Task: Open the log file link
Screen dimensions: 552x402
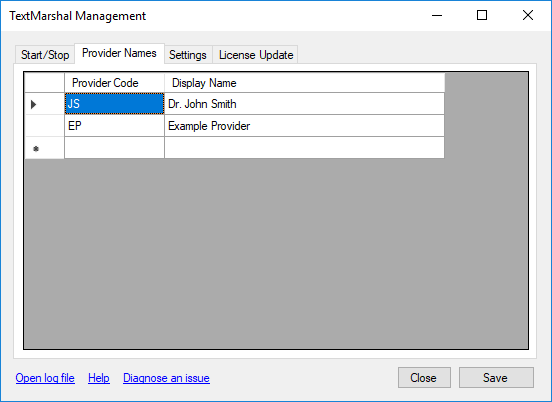Action: 45,378
